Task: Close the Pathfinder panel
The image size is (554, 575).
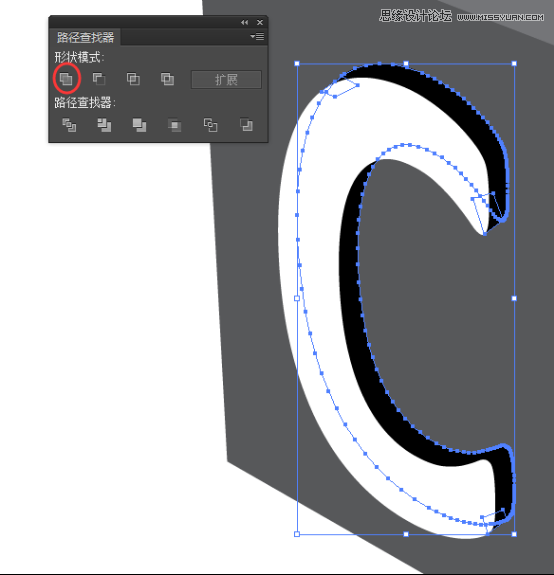Action: pos(260,22)
